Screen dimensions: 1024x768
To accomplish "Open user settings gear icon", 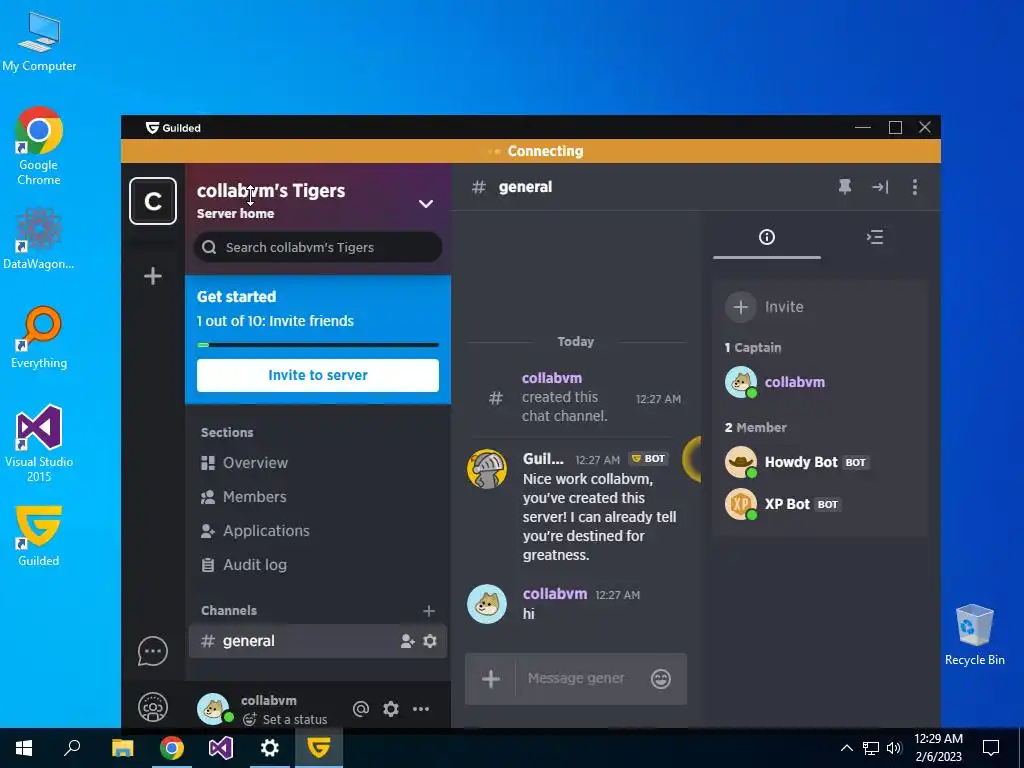I will click(x=391, y=709).
